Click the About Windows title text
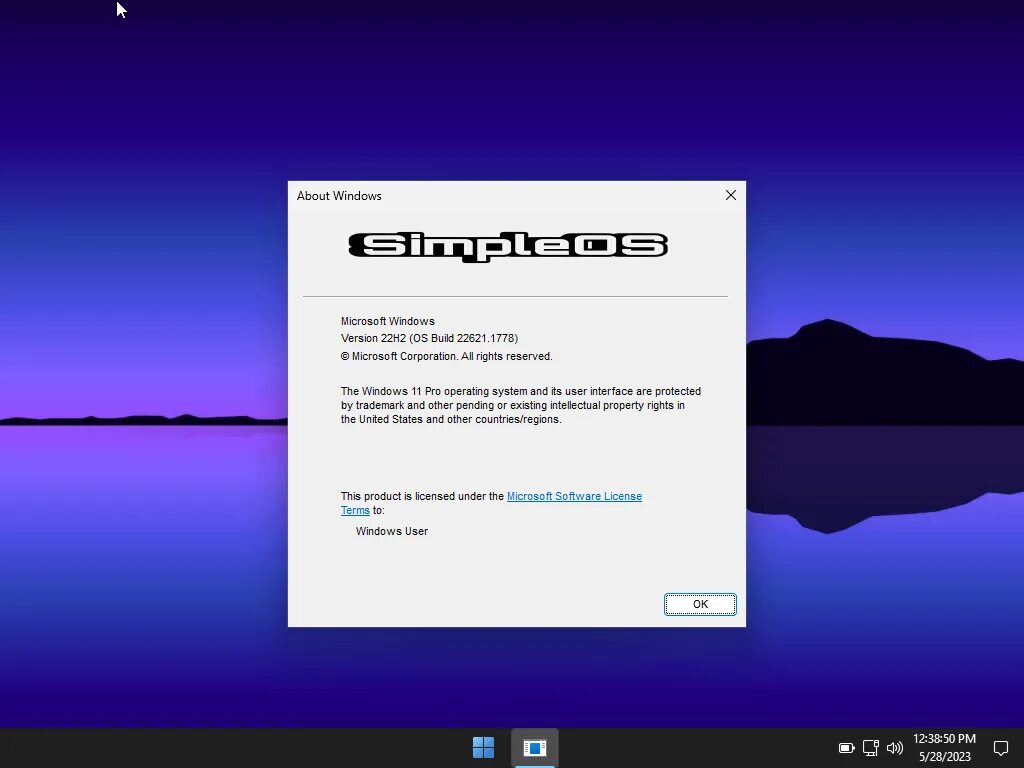Screen dimensions: 1024x768 [x=339, y=196]
